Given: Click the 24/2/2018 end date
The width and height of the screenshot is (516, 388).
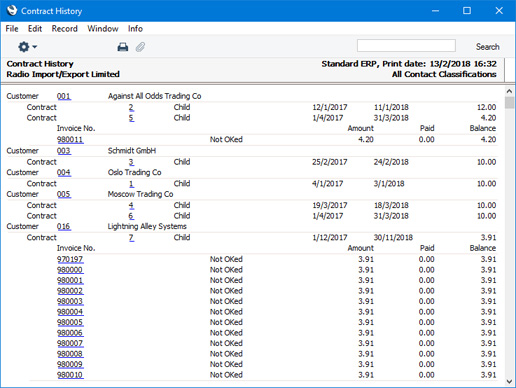Looking at the screenshot, I should click(x=391, y=162).
